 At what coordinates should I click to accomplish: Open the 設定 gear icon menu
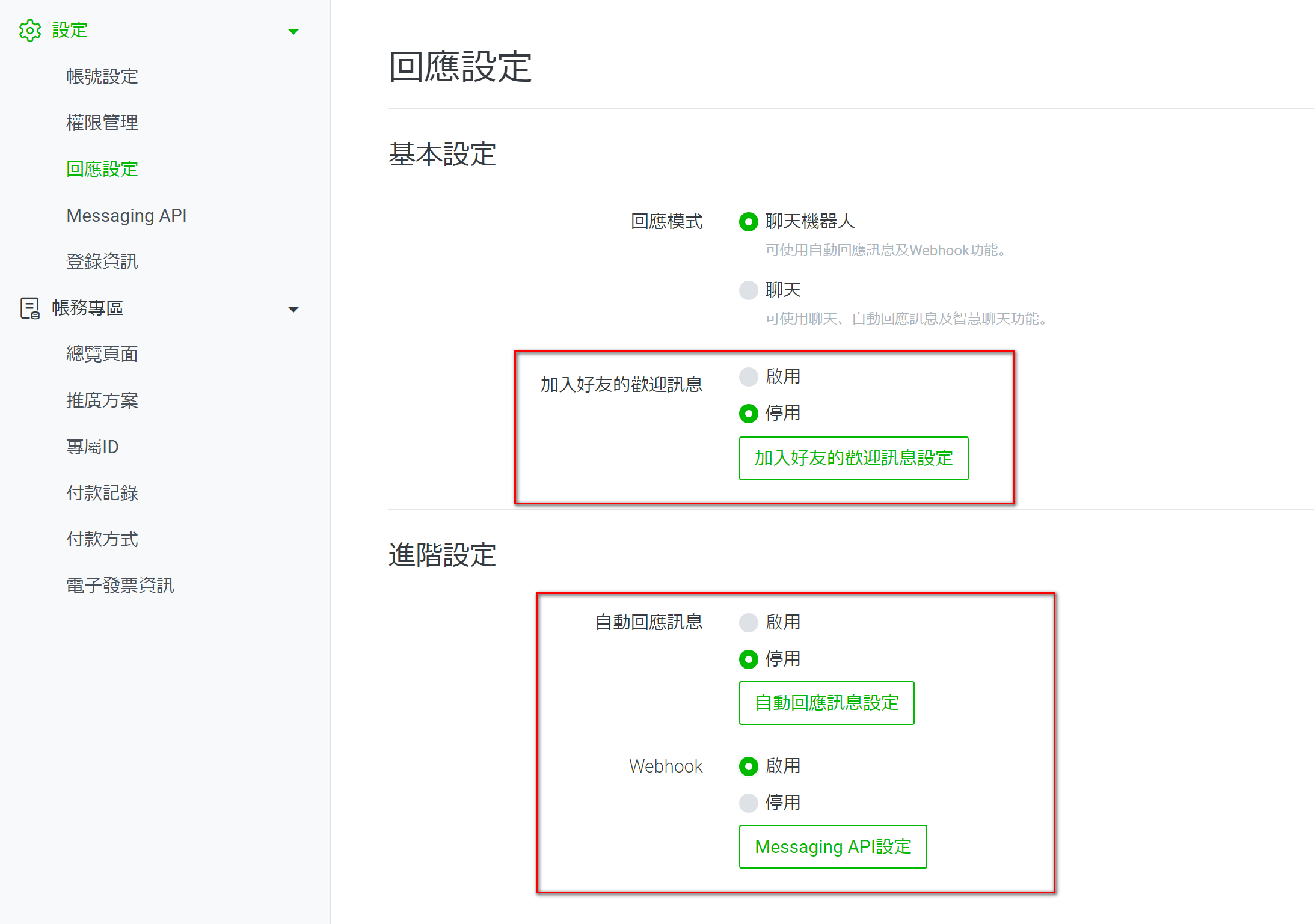(x=29, y=30)
